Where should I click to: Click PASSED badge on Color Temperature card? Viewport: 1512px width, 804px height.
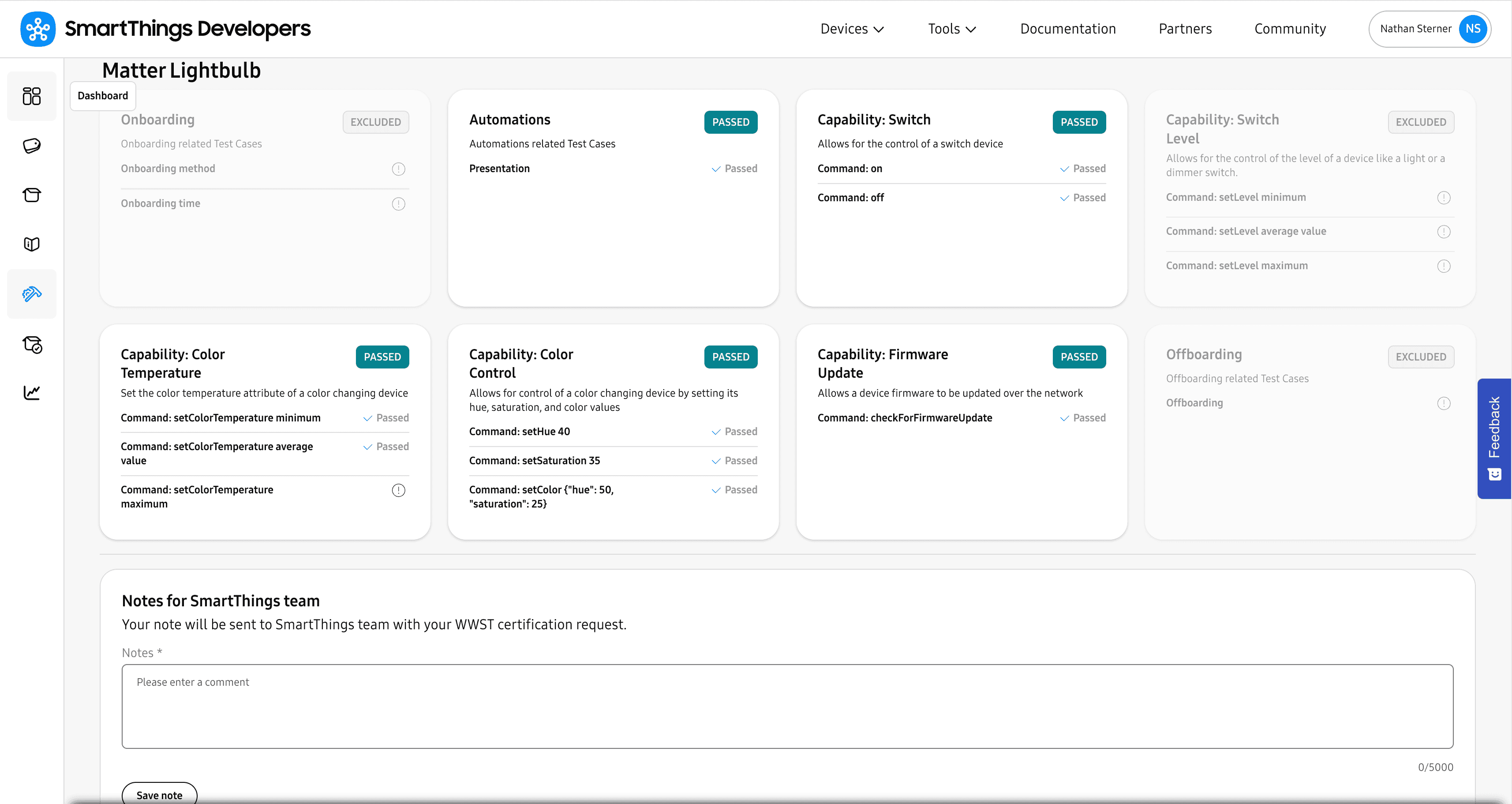pyautogui.click(x=382, y=357)
